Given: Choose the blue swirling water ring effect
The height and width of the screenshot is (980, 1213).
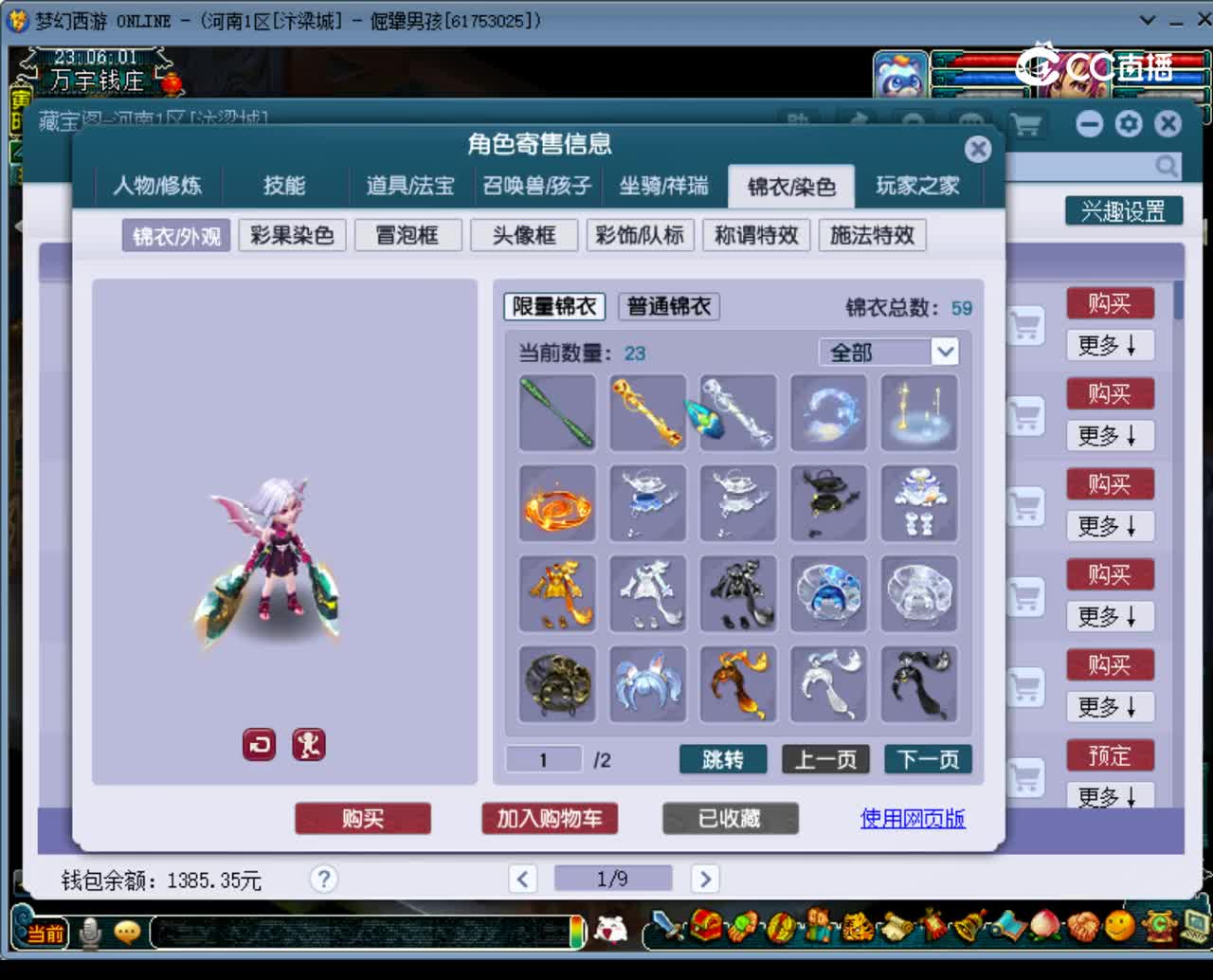Looking at the screenshot, I should [x=828, y=412].
